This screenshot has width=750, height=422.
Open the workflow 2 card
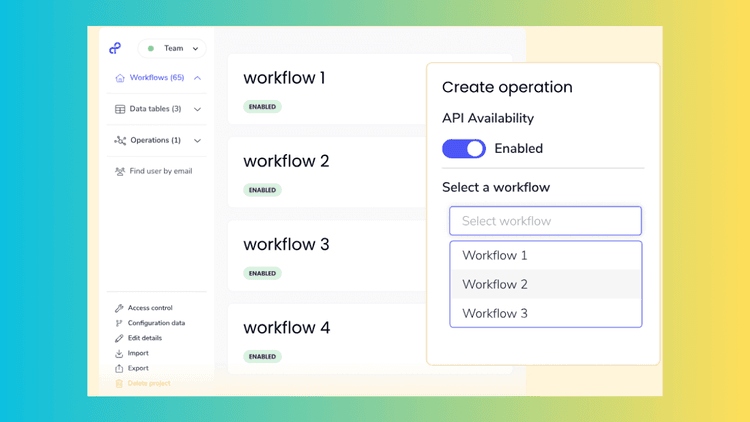coord(327,172)
